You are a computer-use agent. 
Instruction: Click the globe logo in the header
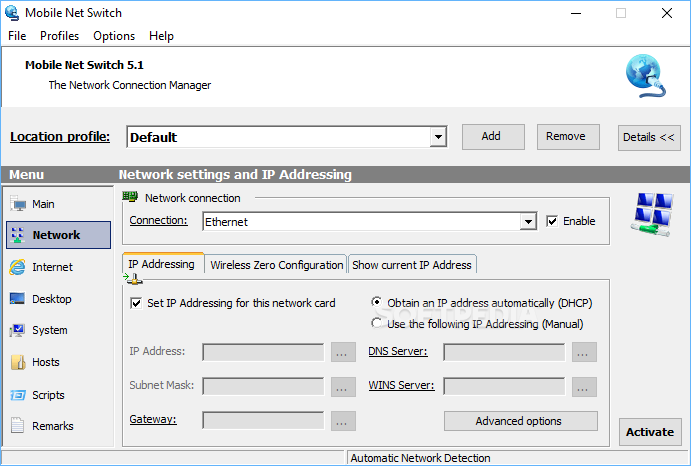tap(646, 76)
